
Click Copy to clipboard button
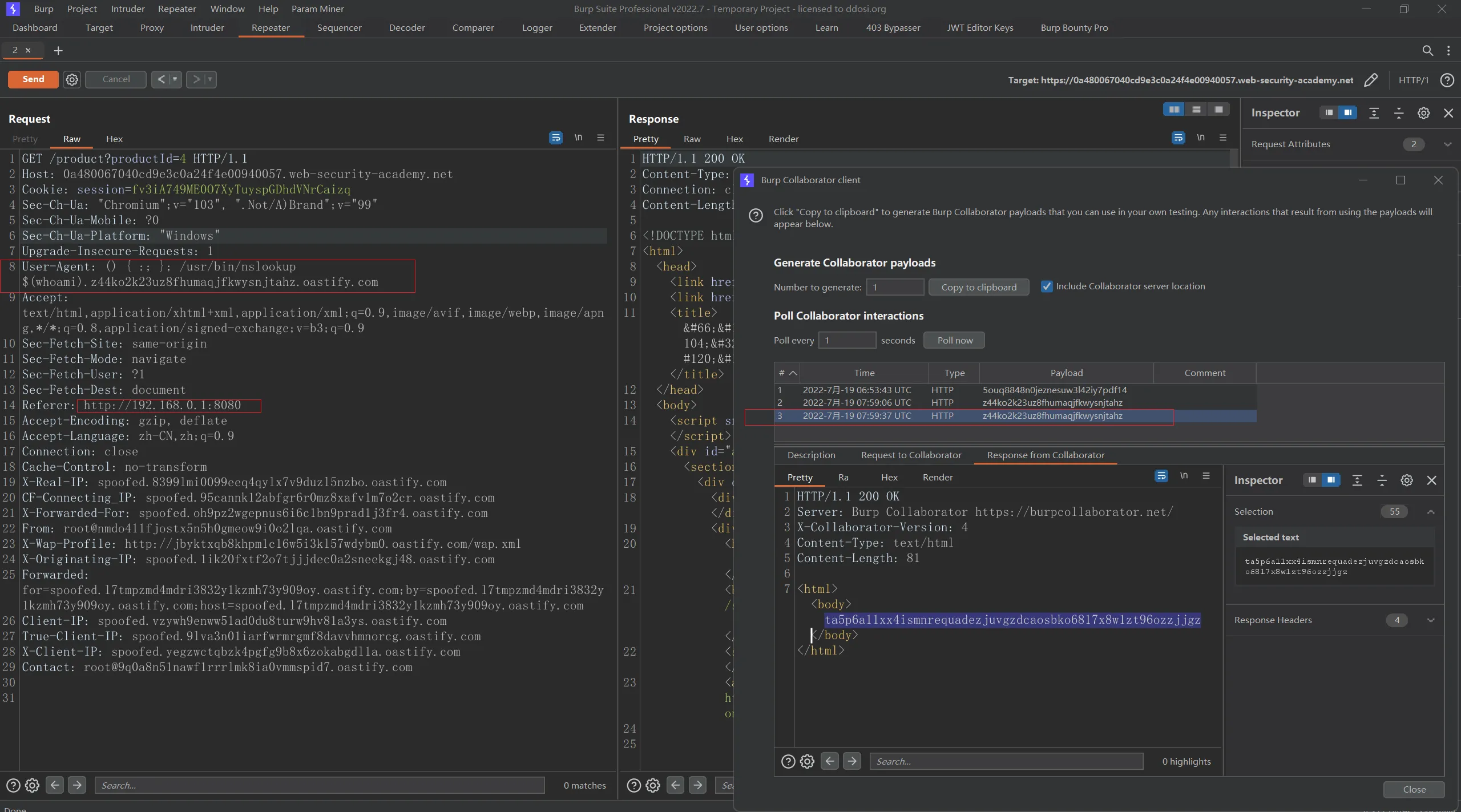click(978, 287)
